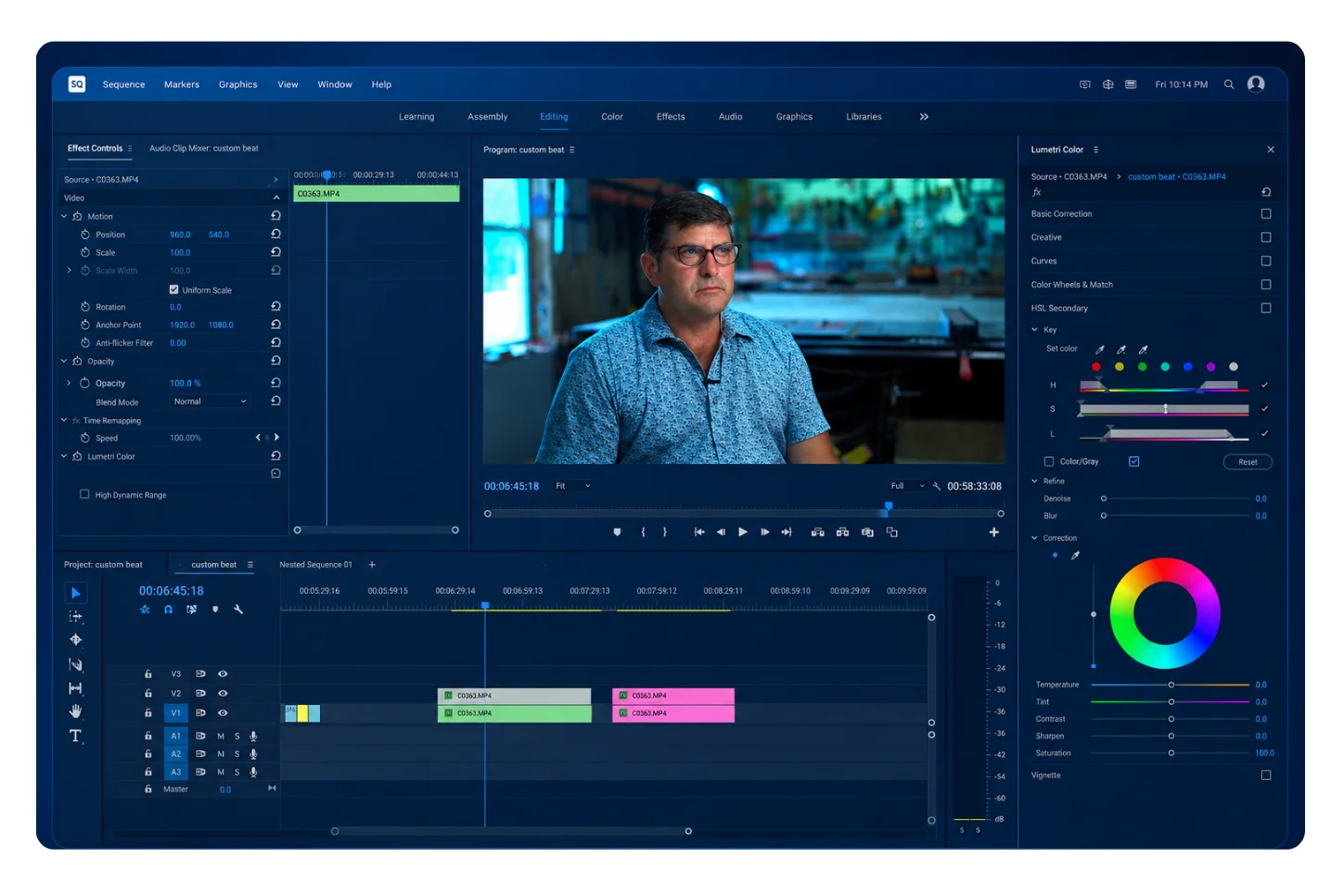Viewport: 1344px width, 896px height.
Task: Go to In point in Program monitor
Action: (x=699, y=532)
